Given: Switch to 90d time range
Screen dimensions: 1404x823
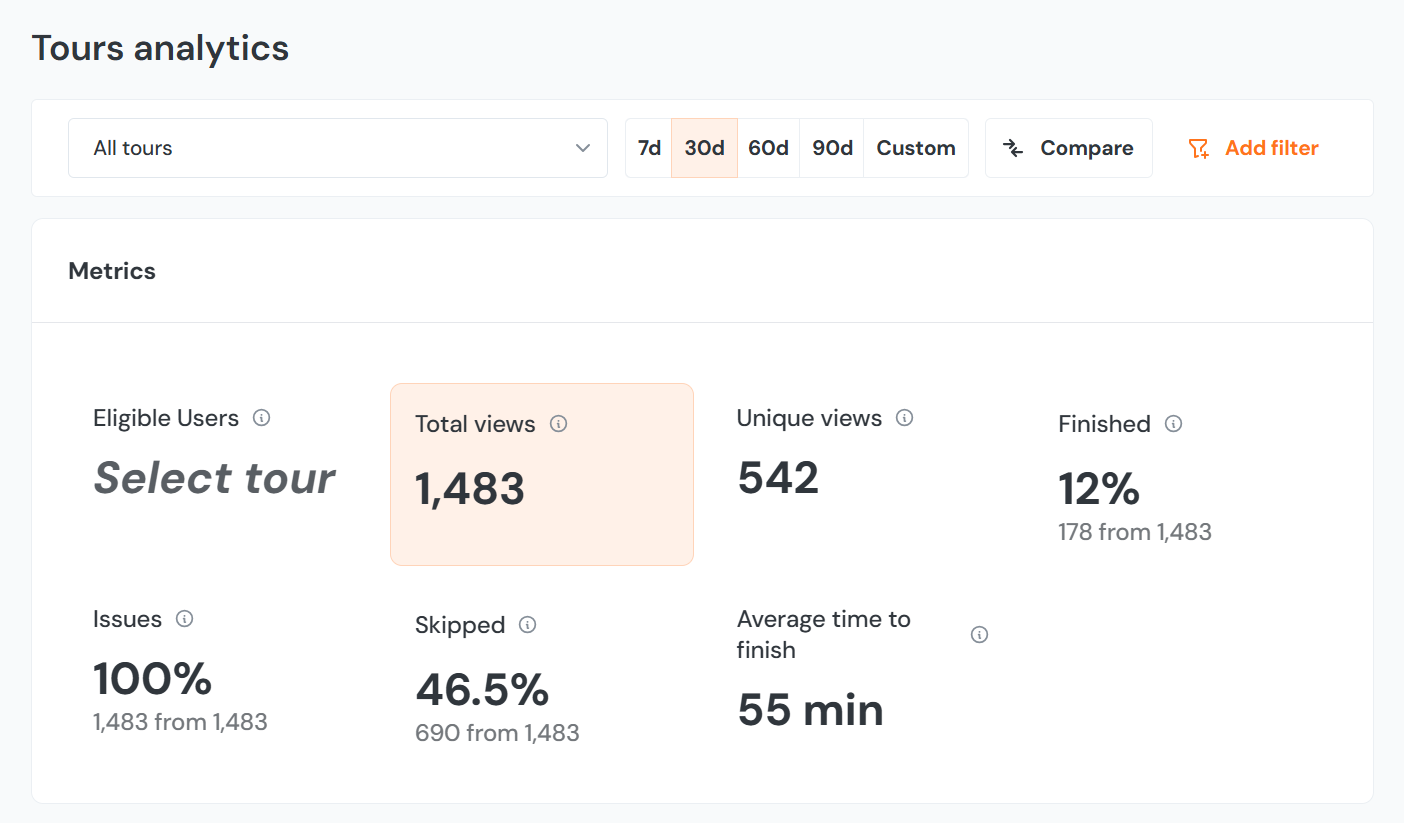Looking at the screenshot, I should [832, 148].
